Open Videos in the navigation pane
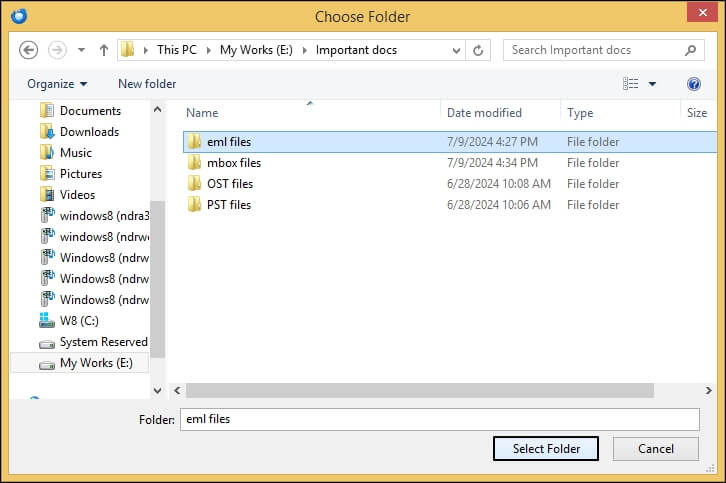Screen dimensions: 726x483 (77, 194)
